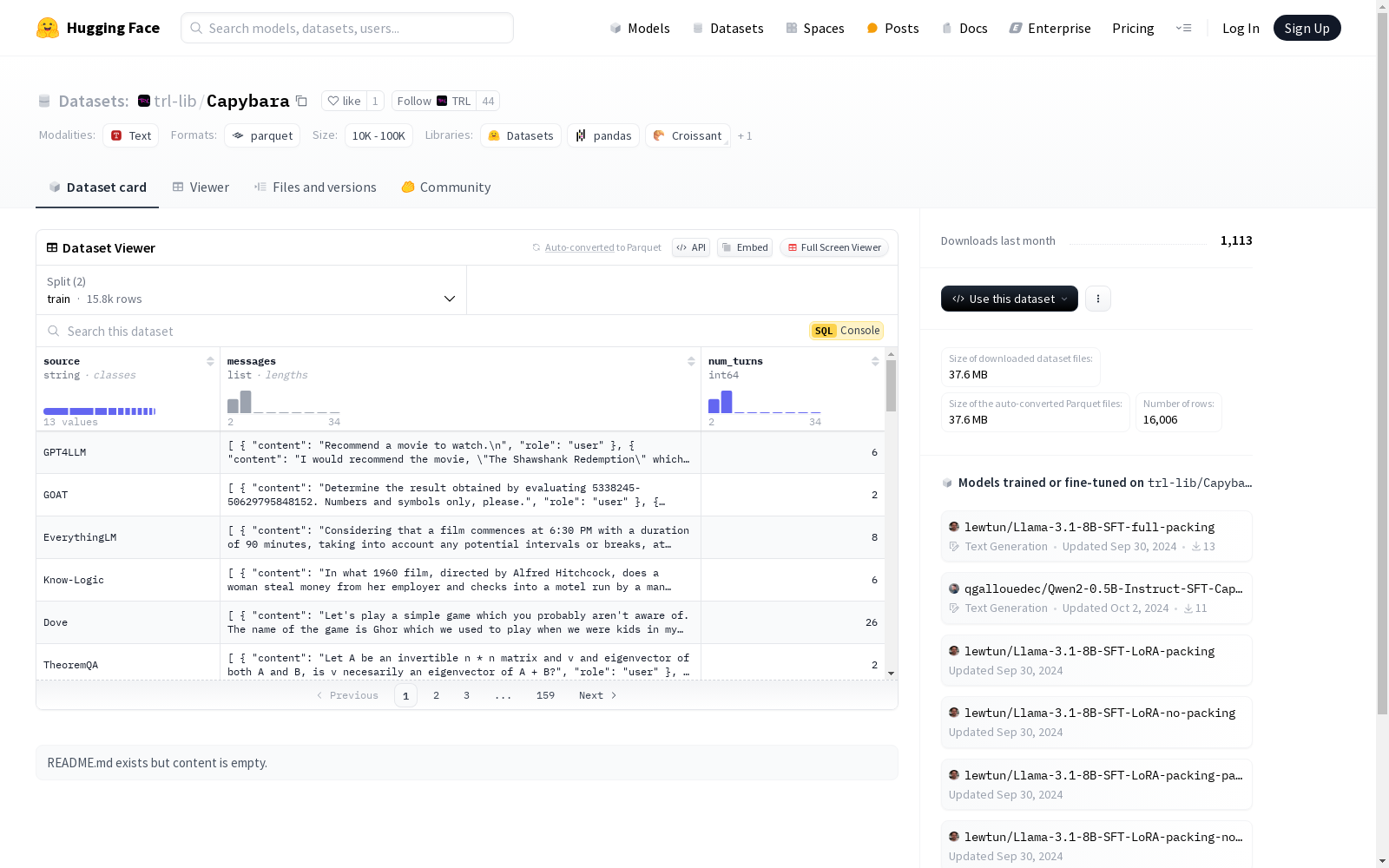Viewport: 1389px width, 868px height.
Task: Click the Sign Up button
Action: [x=1307, y=28]
